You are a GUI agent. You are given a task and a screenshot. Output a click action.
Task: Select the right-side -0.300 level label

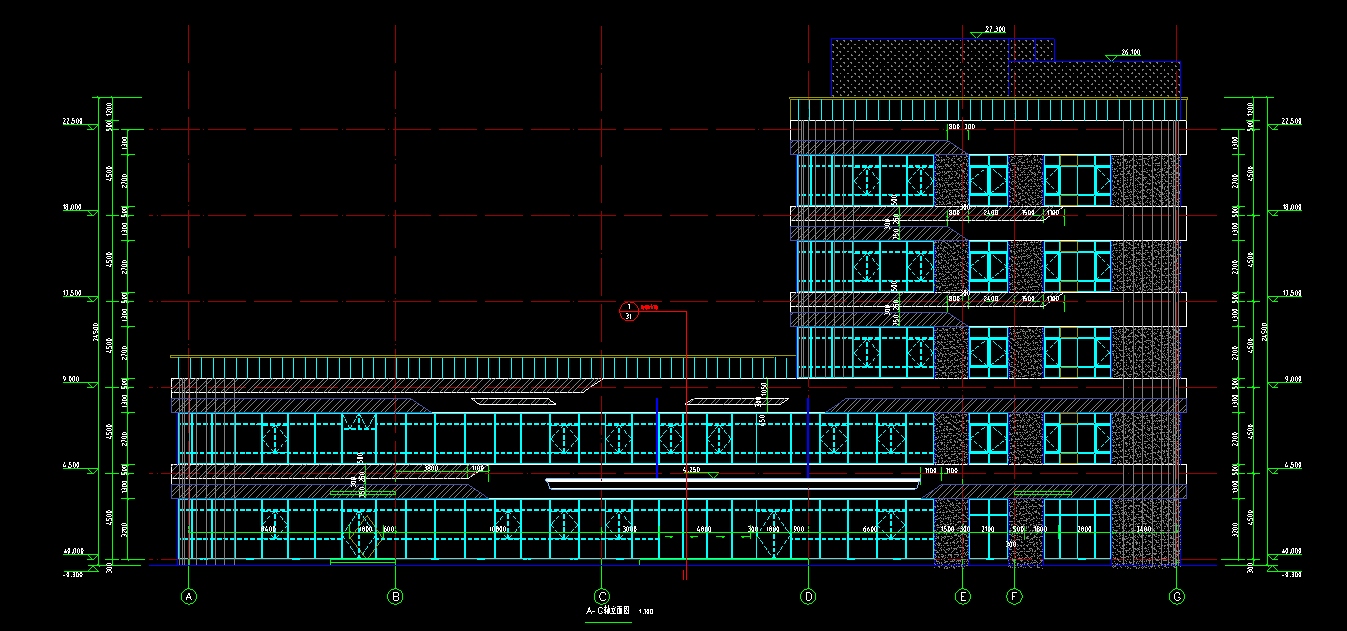coord(1291,574)
